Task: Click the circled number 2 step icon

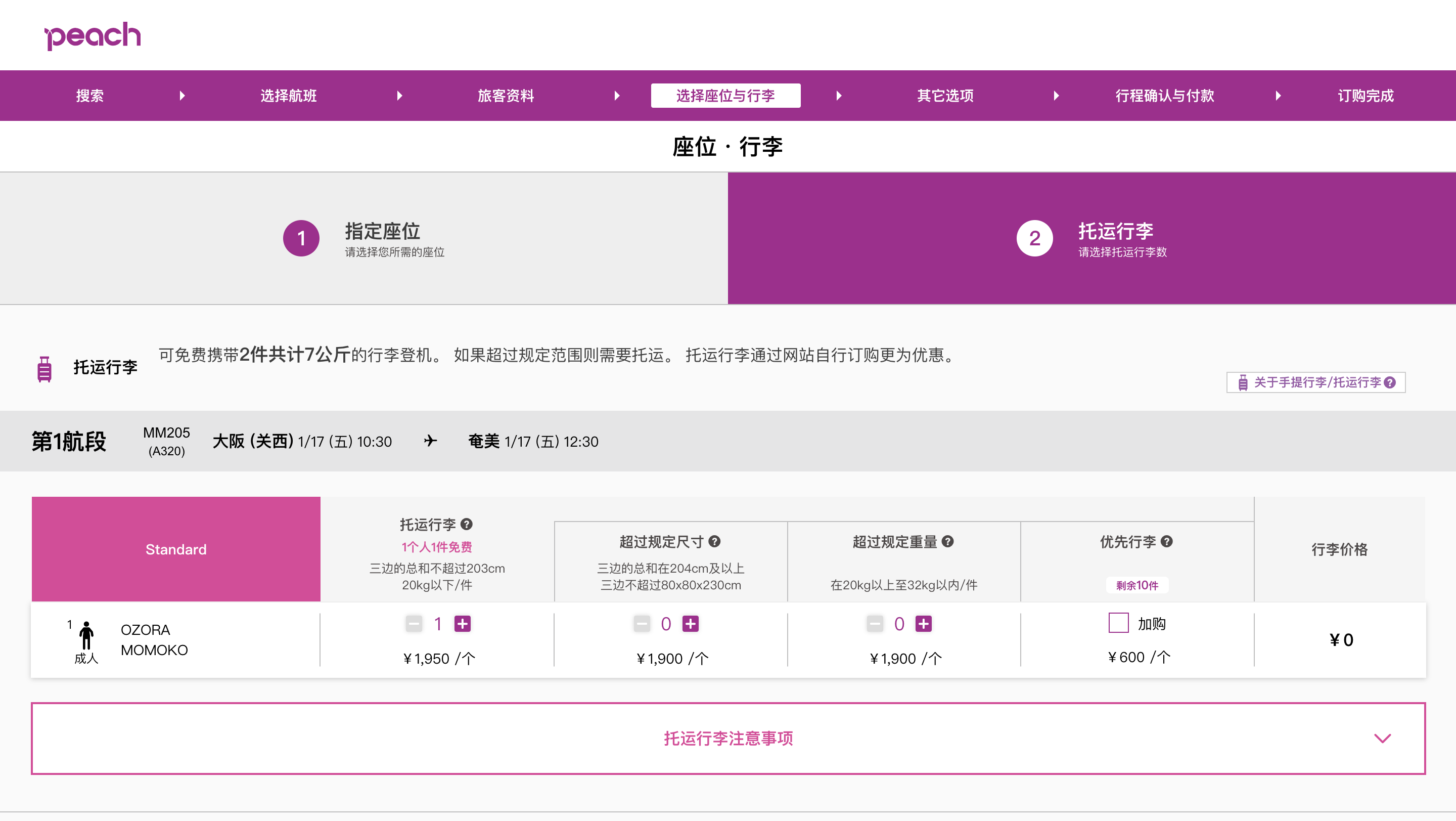Action: click(1034, 238)
